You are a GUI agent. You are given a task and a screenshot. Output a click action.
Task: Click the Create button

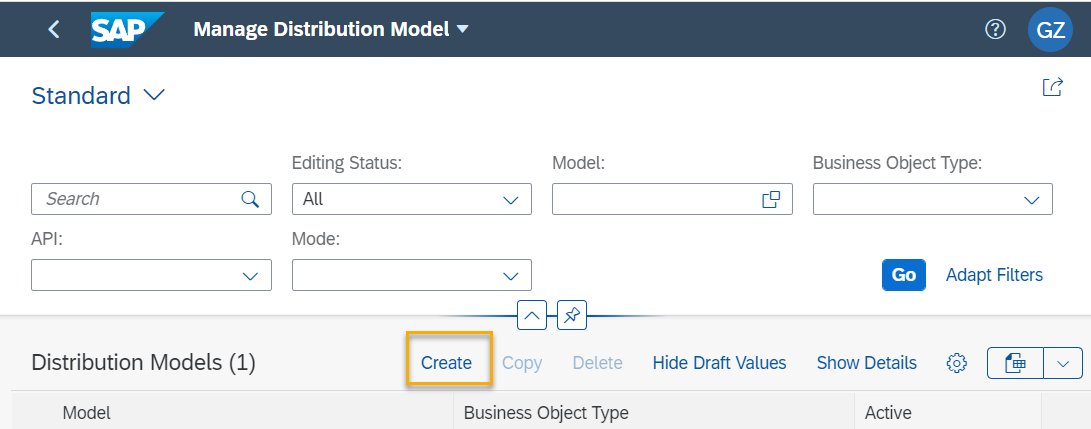coord(447,363)
